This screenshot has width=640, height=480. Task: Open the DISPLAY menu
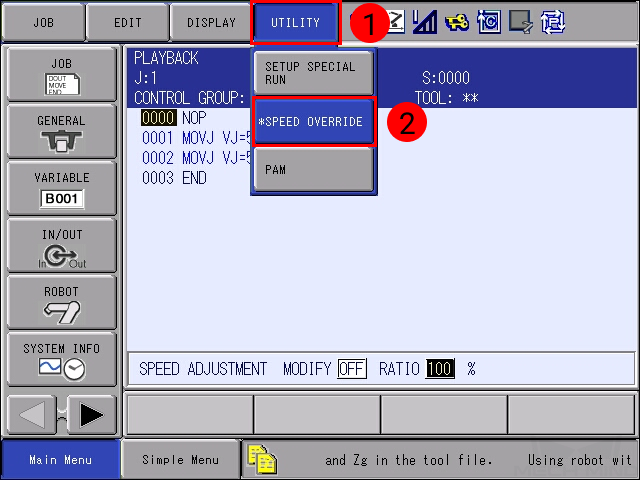211,22
